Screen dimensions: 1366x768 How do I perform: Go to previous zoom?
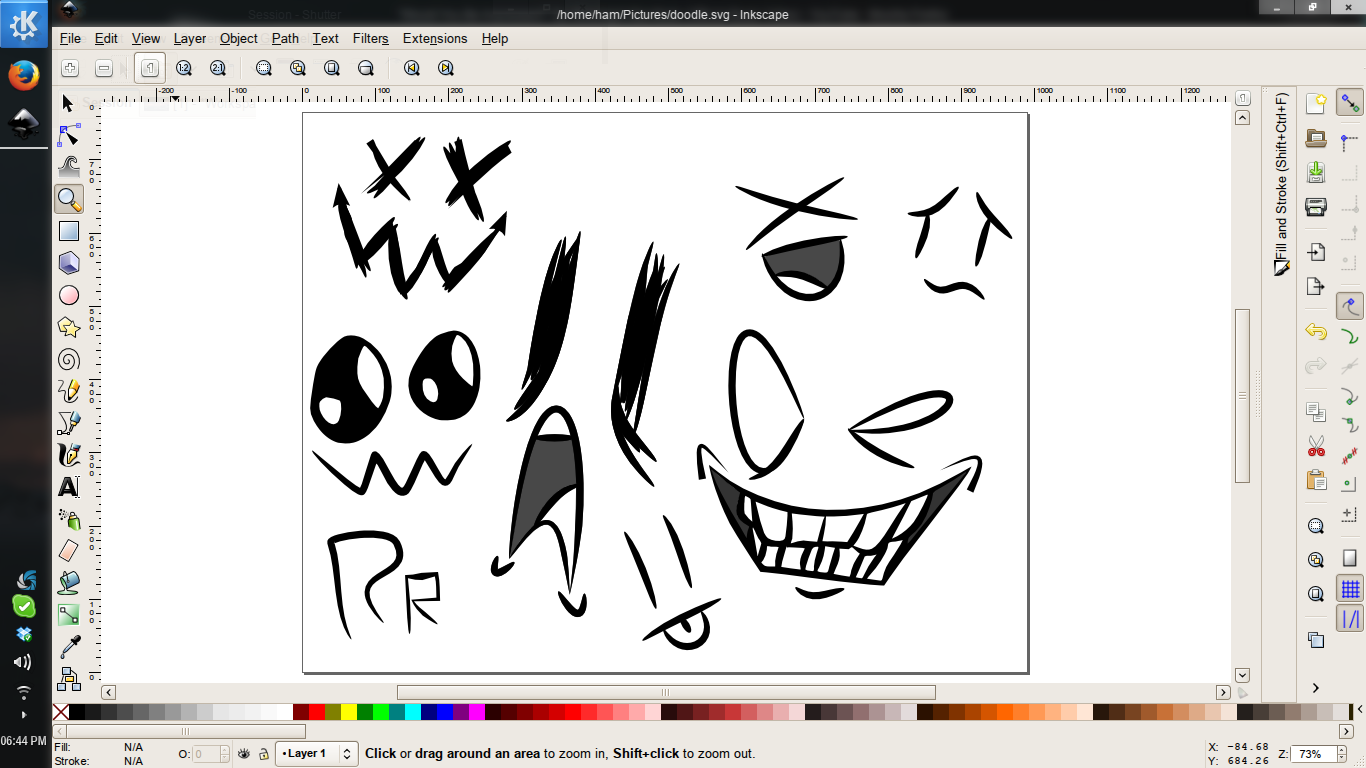[411, 68]
